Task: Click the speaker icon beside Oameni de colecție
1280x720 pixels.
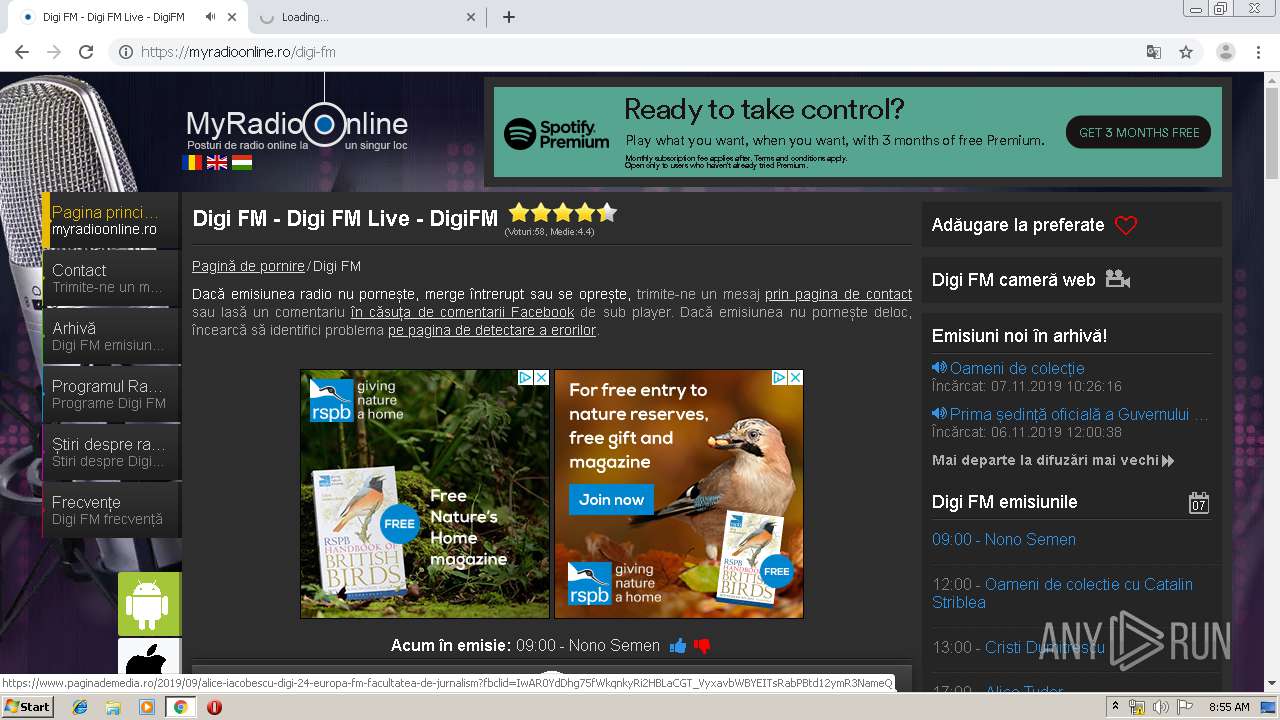Action: click(939, 368)
